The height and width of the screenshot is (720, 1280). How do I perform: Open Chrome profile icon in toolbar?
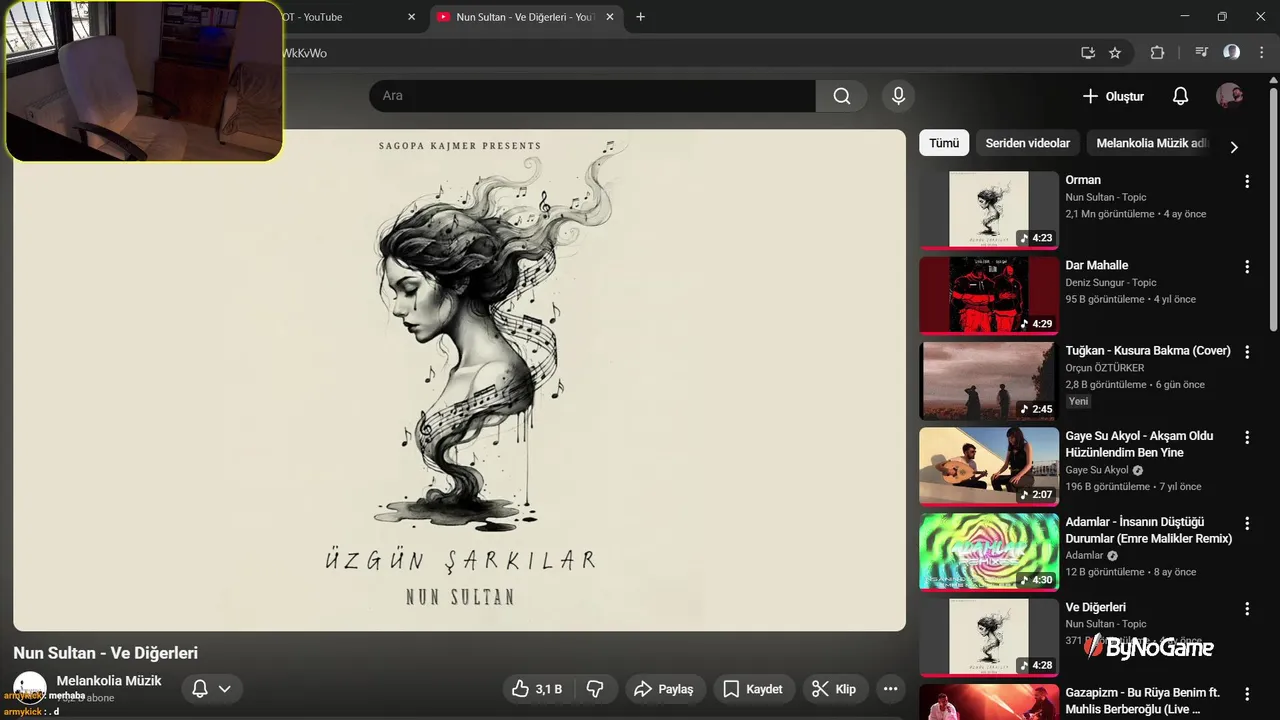[x=1232, y=53]
